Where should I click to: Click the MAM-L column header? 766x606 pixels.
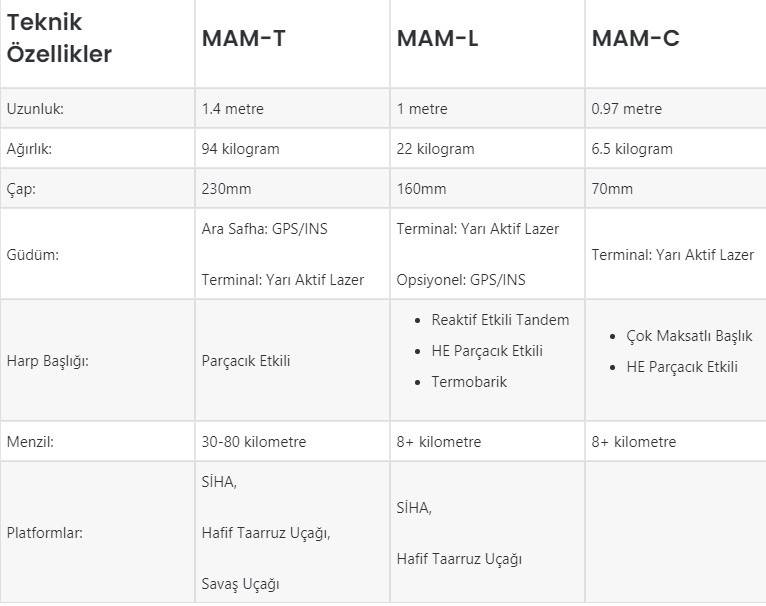(437, 38)
